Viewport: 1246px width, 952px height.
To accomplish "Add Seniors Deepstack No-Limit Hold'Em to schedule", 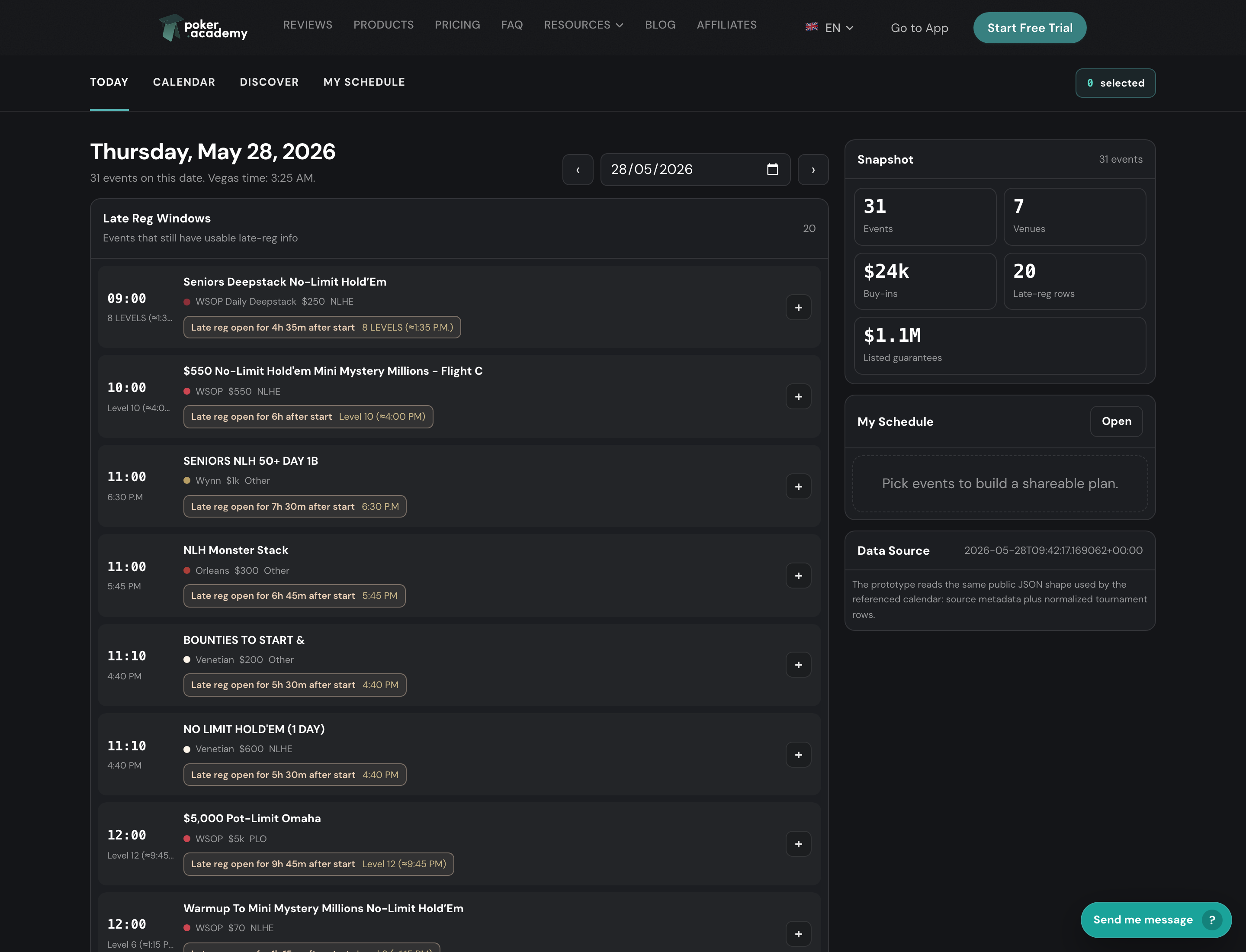I will (x=798, y=307).
